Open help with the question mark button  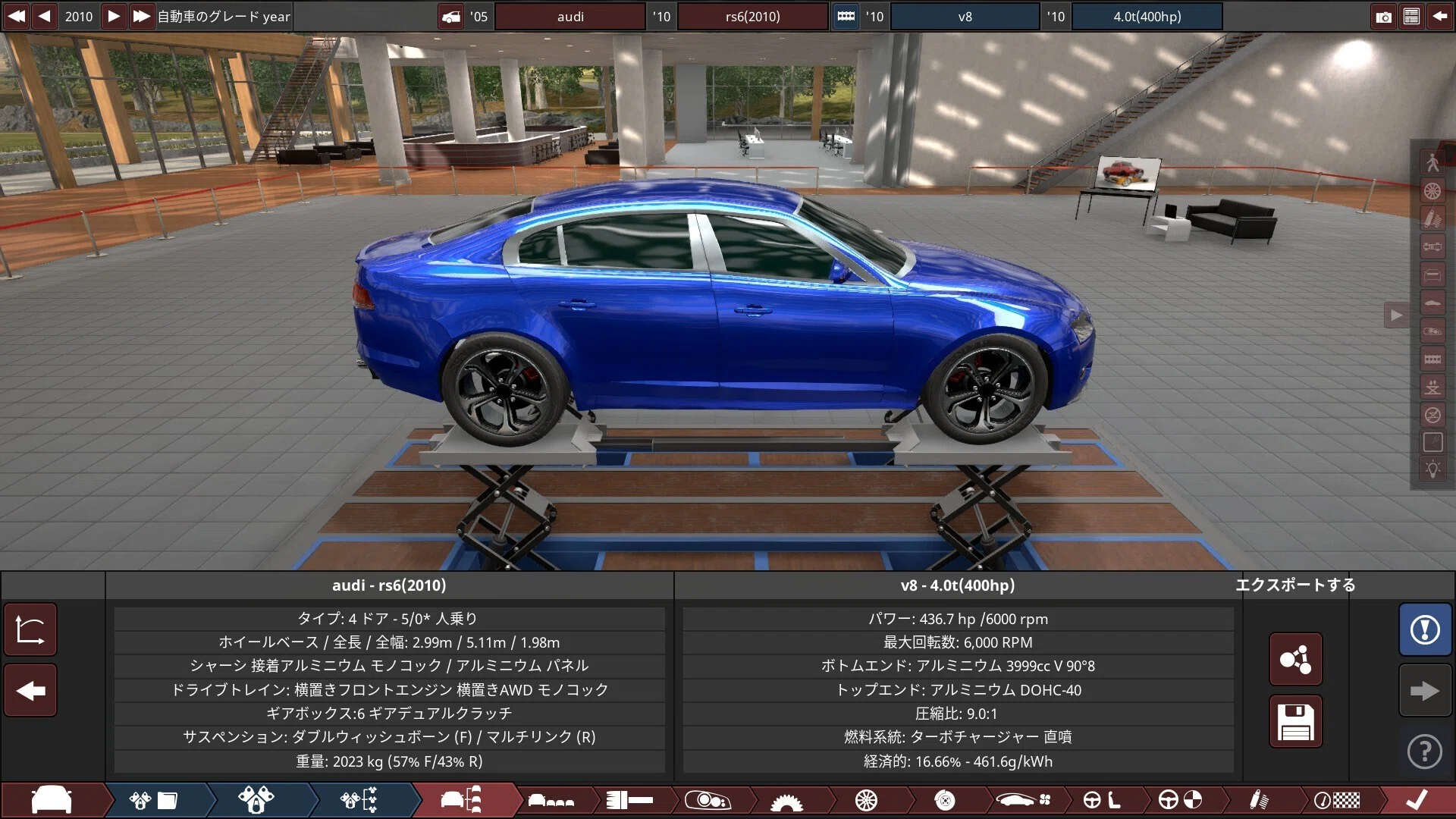(x=1425, y=752)
